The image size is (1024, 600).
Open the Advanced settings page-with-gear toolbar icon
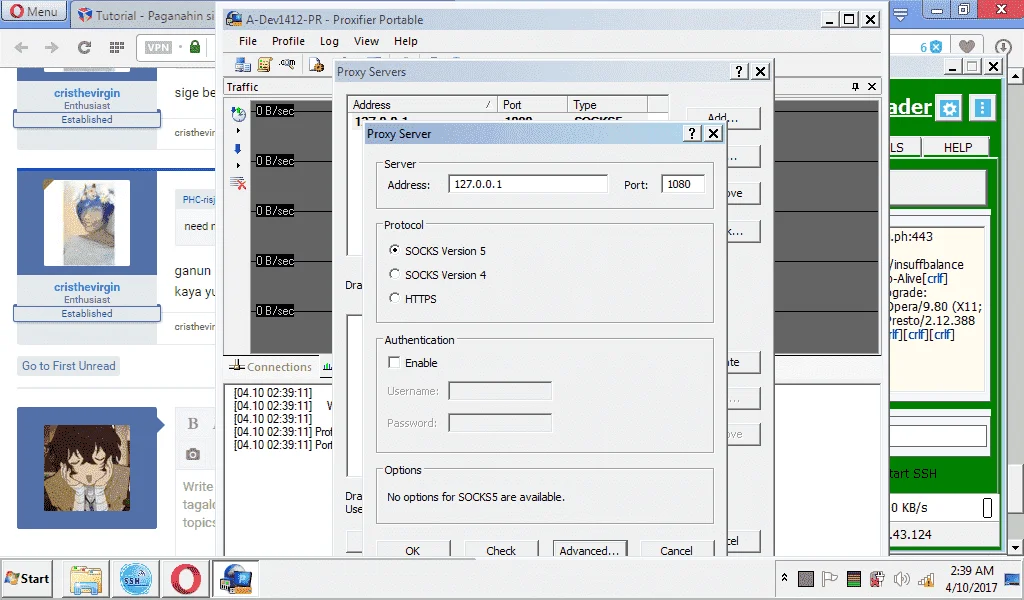316,64
